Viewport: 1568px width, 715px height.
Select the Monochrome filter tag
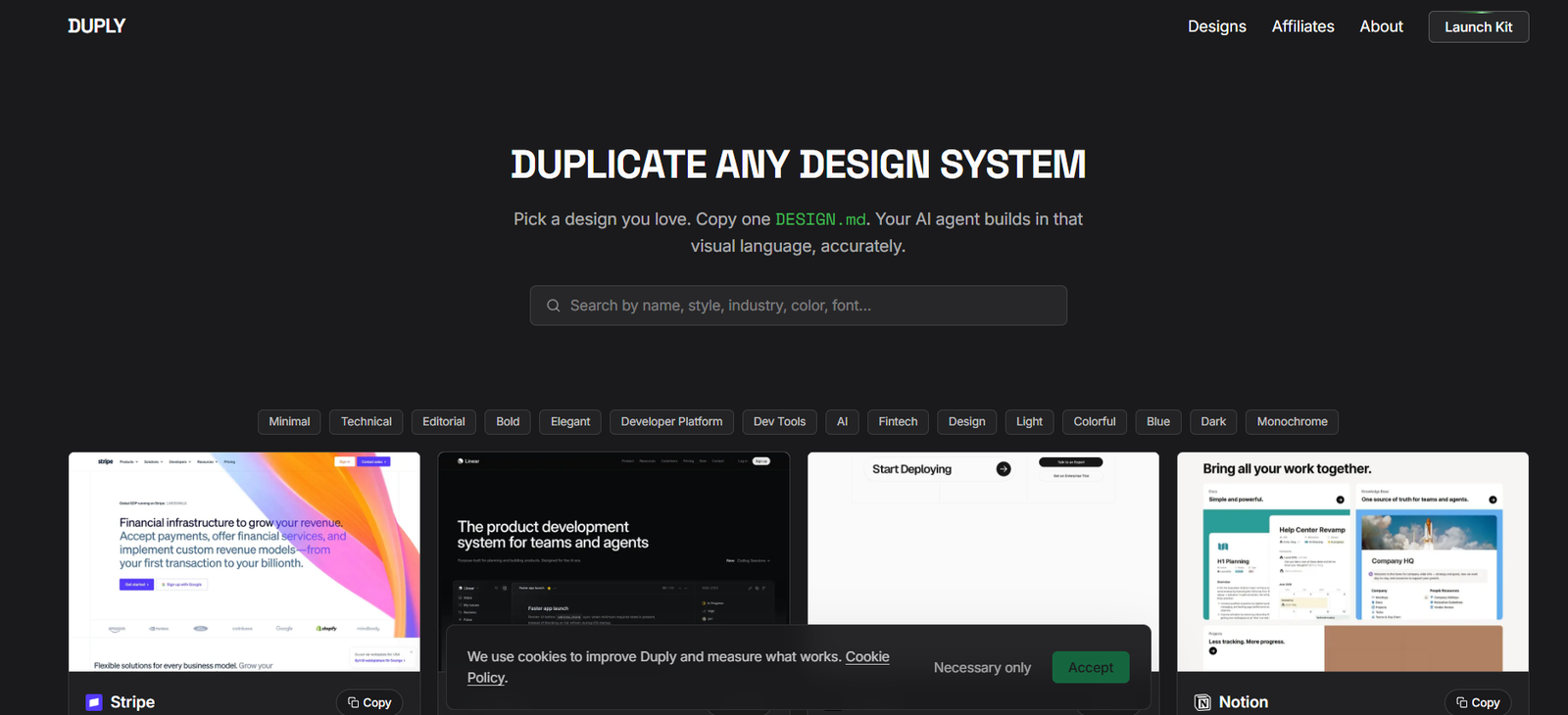pyautogui.click(x=1292, y=422)
